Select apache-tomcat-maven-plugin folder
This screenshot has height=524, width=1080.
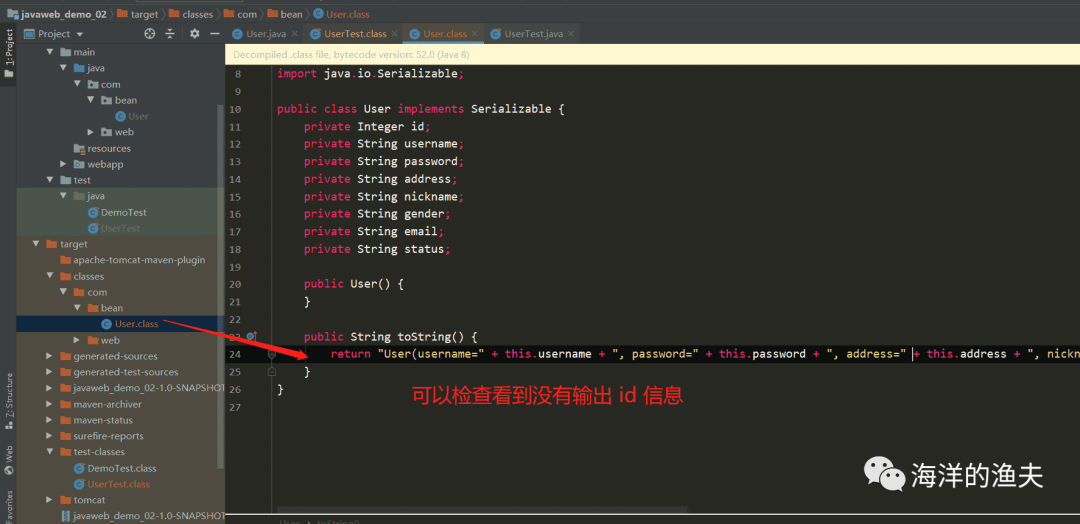coord(132,260)
